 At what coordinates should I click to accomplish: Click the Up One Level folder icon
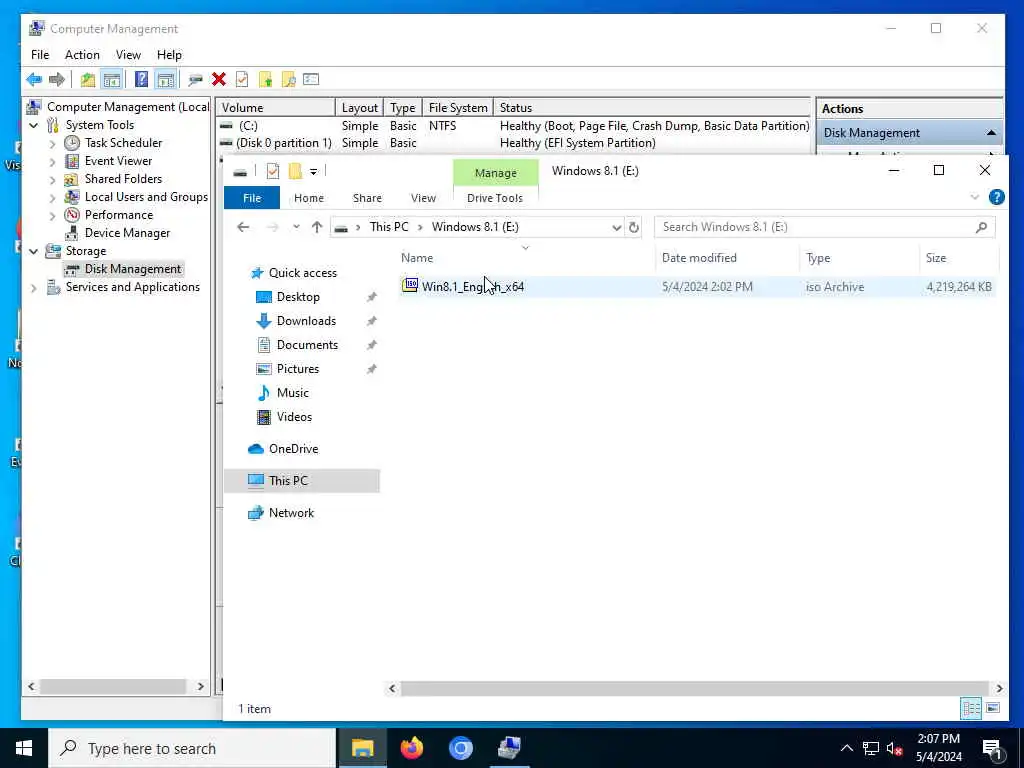pos(88,80)
